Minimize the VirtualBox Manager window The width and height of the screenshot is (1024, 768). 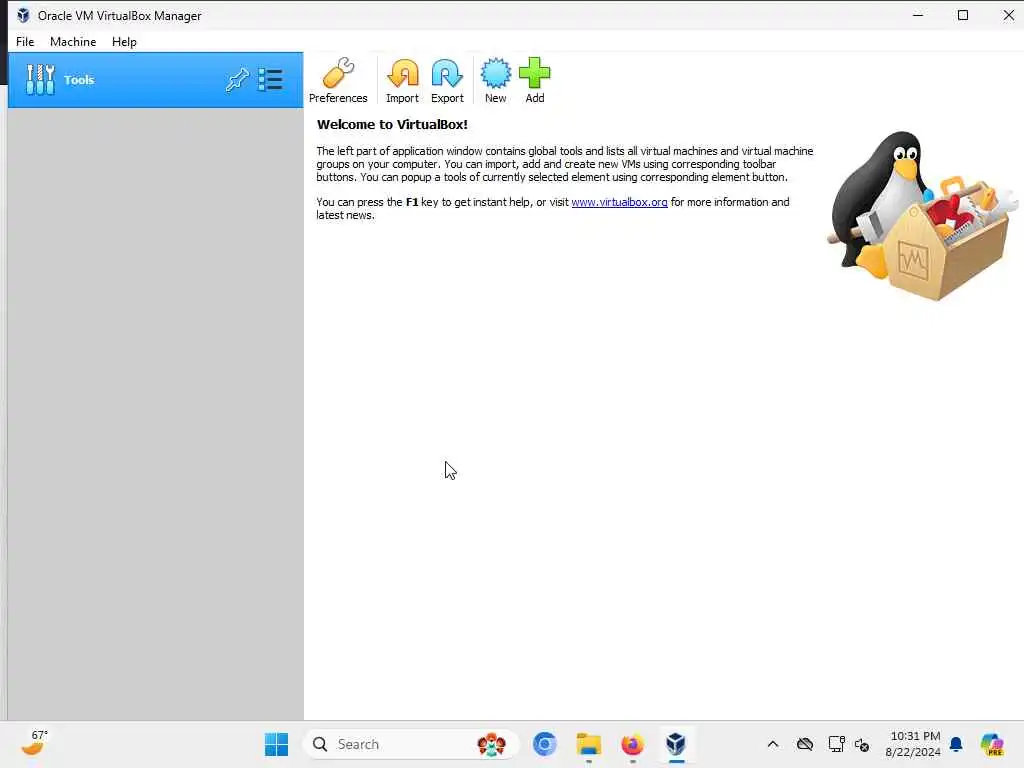coord(918,15)
